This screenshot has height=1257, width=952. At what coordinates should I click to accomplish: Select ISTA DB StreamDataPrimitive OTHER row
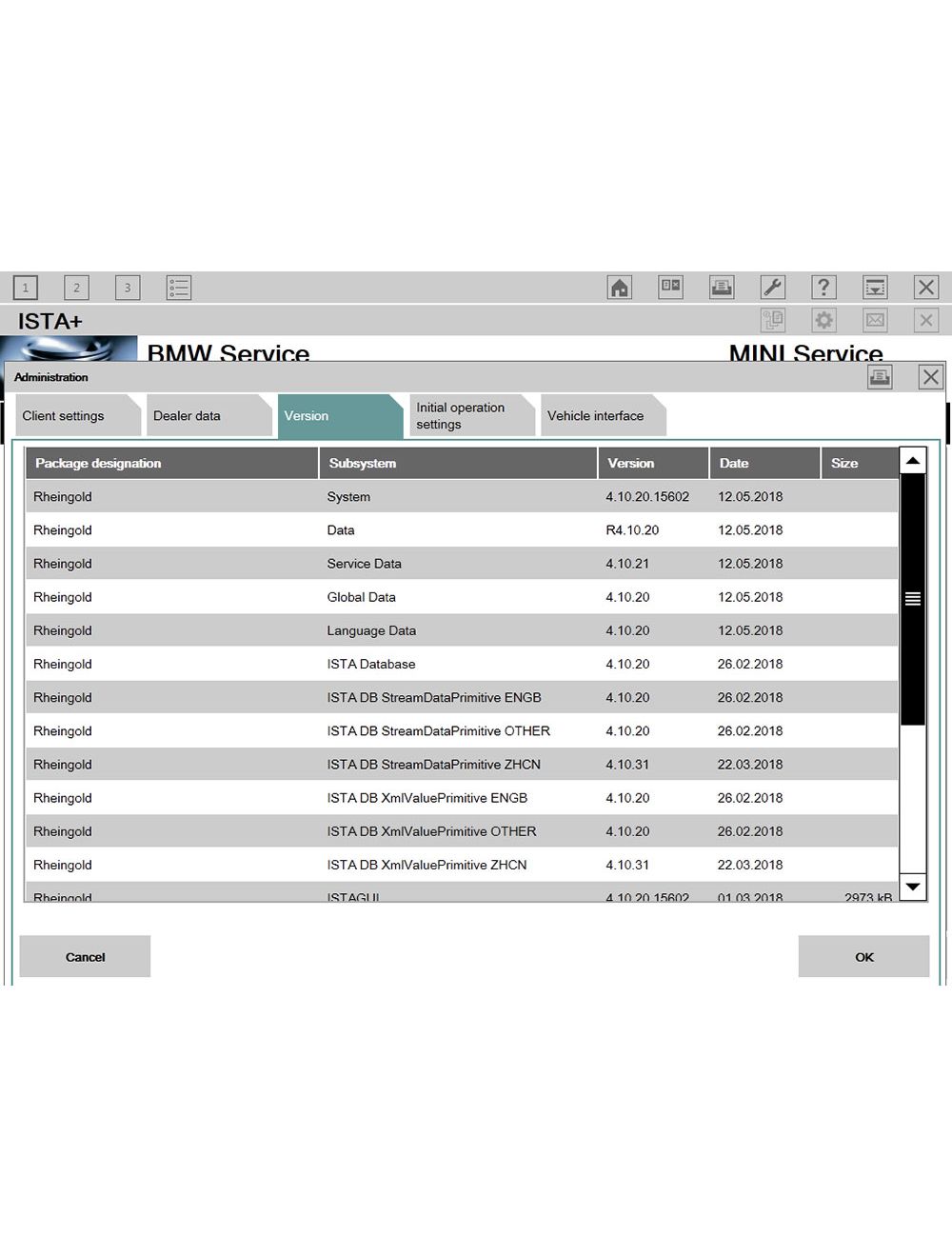pyautogui.click(x=462, y=731)
